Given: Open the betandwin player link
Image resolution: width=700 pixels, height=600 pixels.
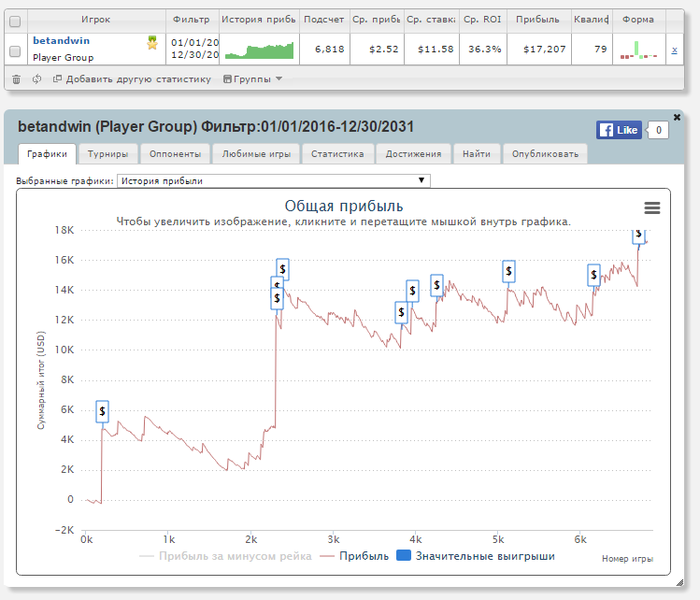Looking at the screenshot, I should pyautogui.click(x=61, y=41).
